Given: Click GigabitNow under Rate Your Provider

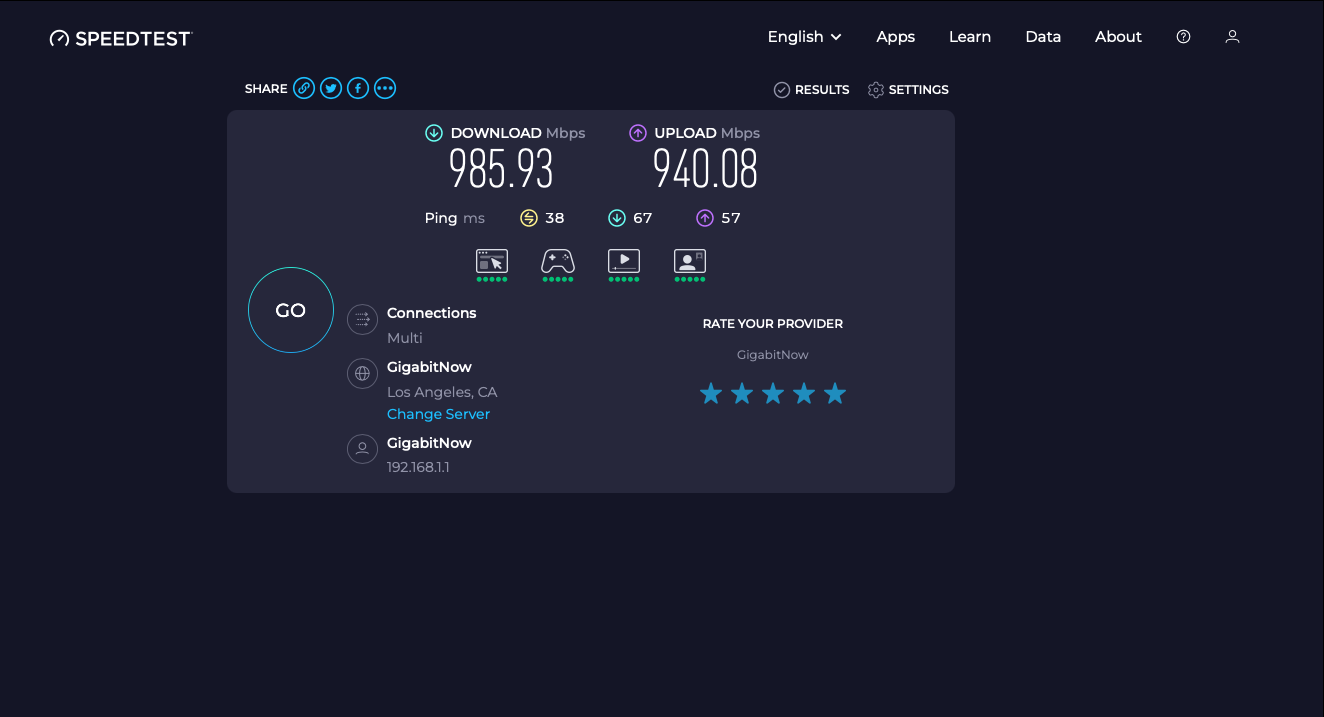Looking at the screenshot, I should 773,355.
